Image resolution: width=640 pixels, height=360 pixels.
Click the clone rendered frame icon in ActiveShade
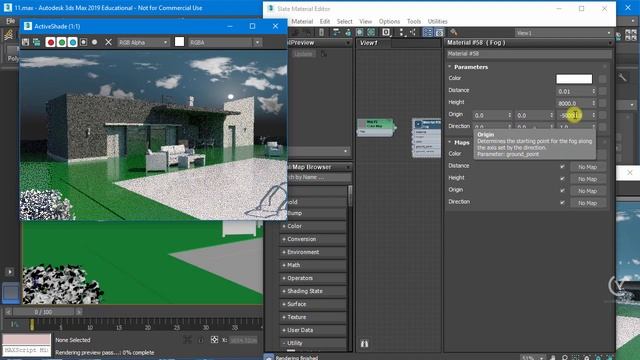(37, 42)
